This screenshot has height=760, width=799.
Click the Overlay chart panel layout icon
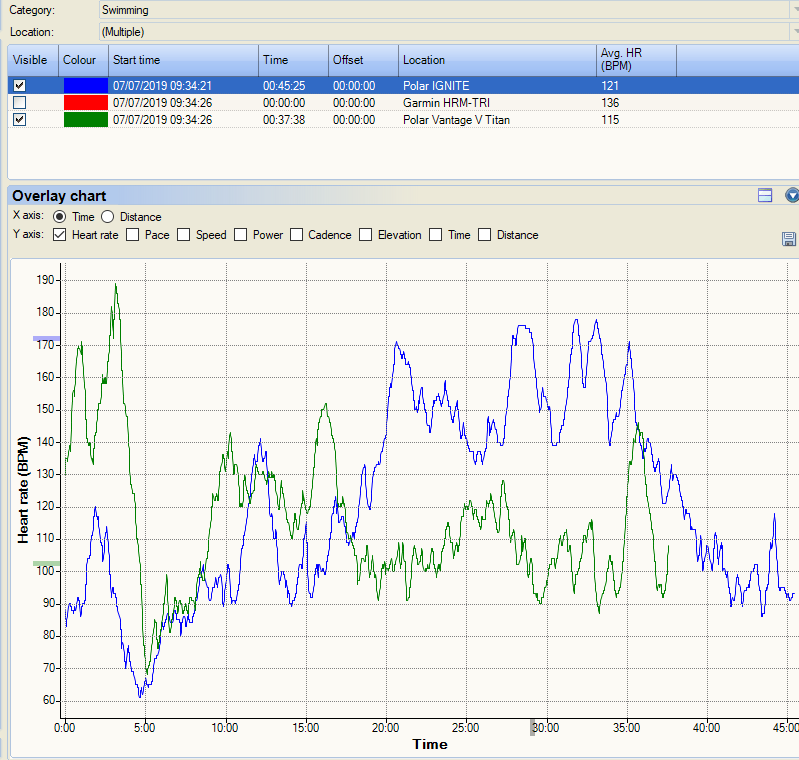pyautogui.click(x=765, y=196)
